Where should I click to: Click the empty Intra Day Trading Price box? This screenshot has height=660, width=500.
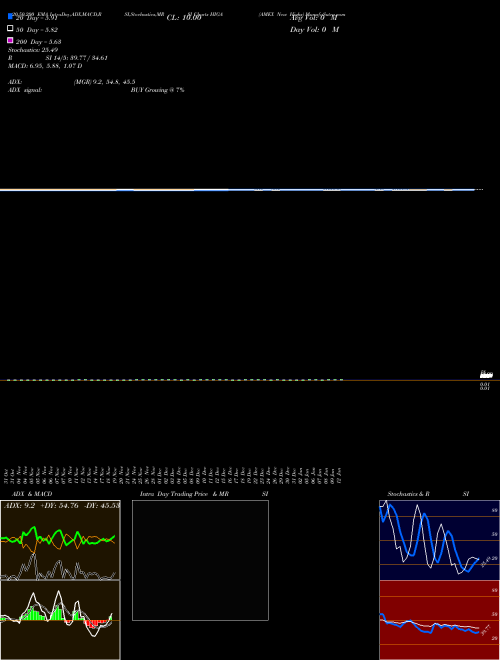200,560
